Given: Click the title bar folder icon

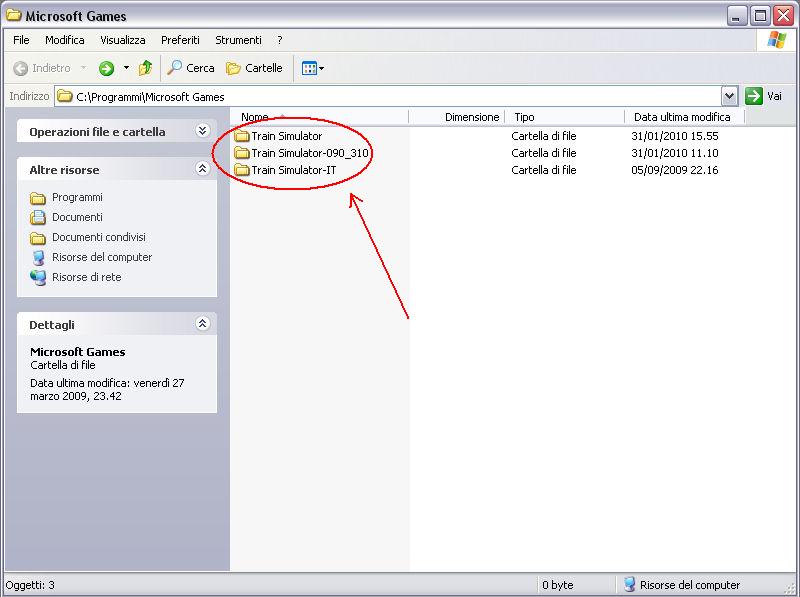Looking at the screenshot, I should [14, 15].
